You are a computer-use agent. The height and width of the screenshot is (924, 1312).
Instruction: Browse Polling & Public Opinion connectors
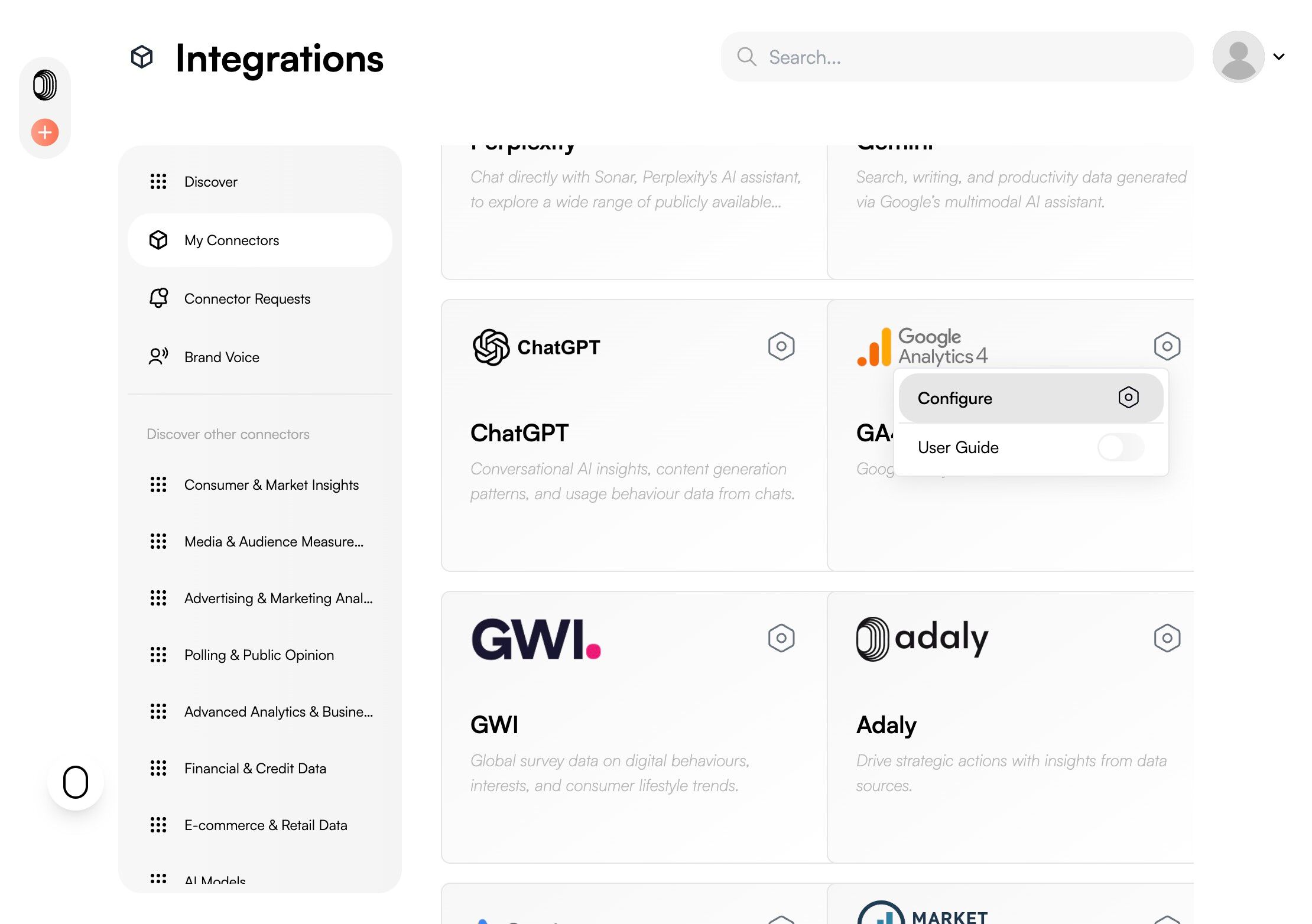(259, 655)
